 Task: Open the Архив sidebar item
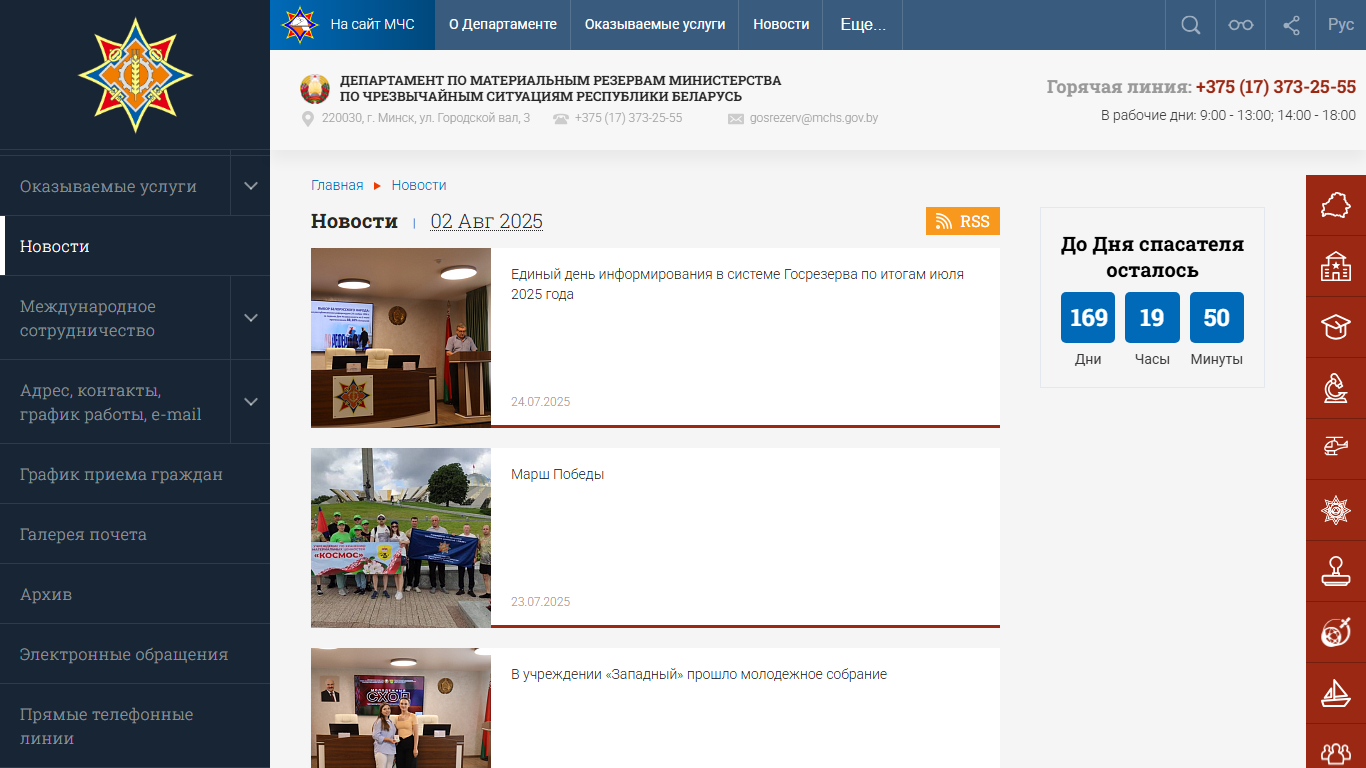tap(135, 594)
